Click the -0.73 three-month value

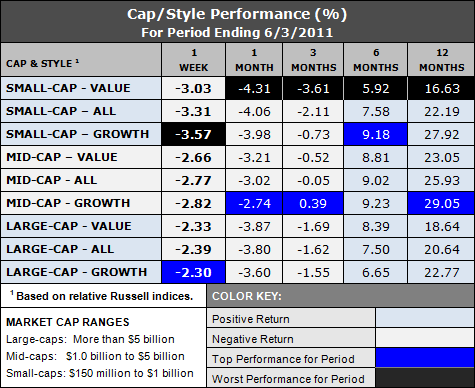(313, 134)
